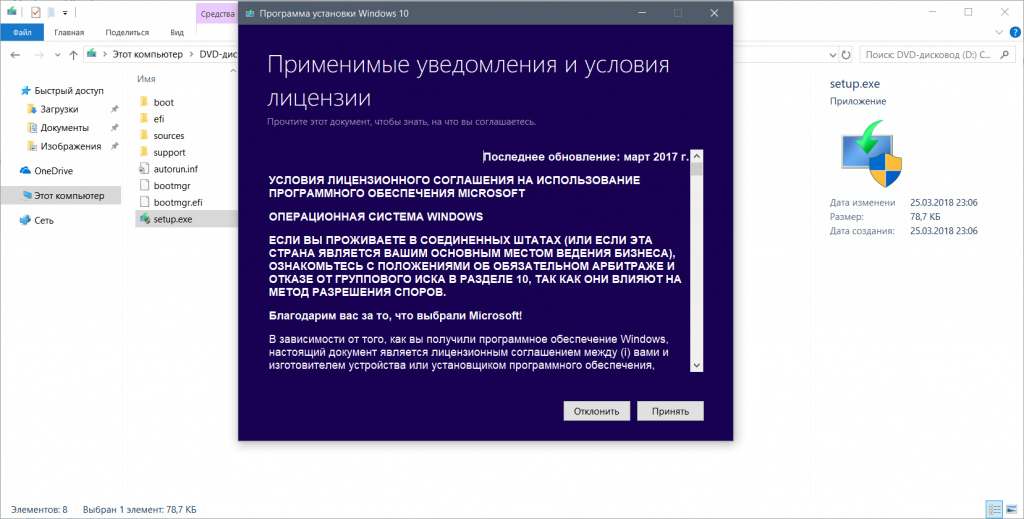Click the pin icon next to Изображения
Image resolution: width=1024 pixels, height=519 pixels.
pyautogui.click(x=114, y=146)
